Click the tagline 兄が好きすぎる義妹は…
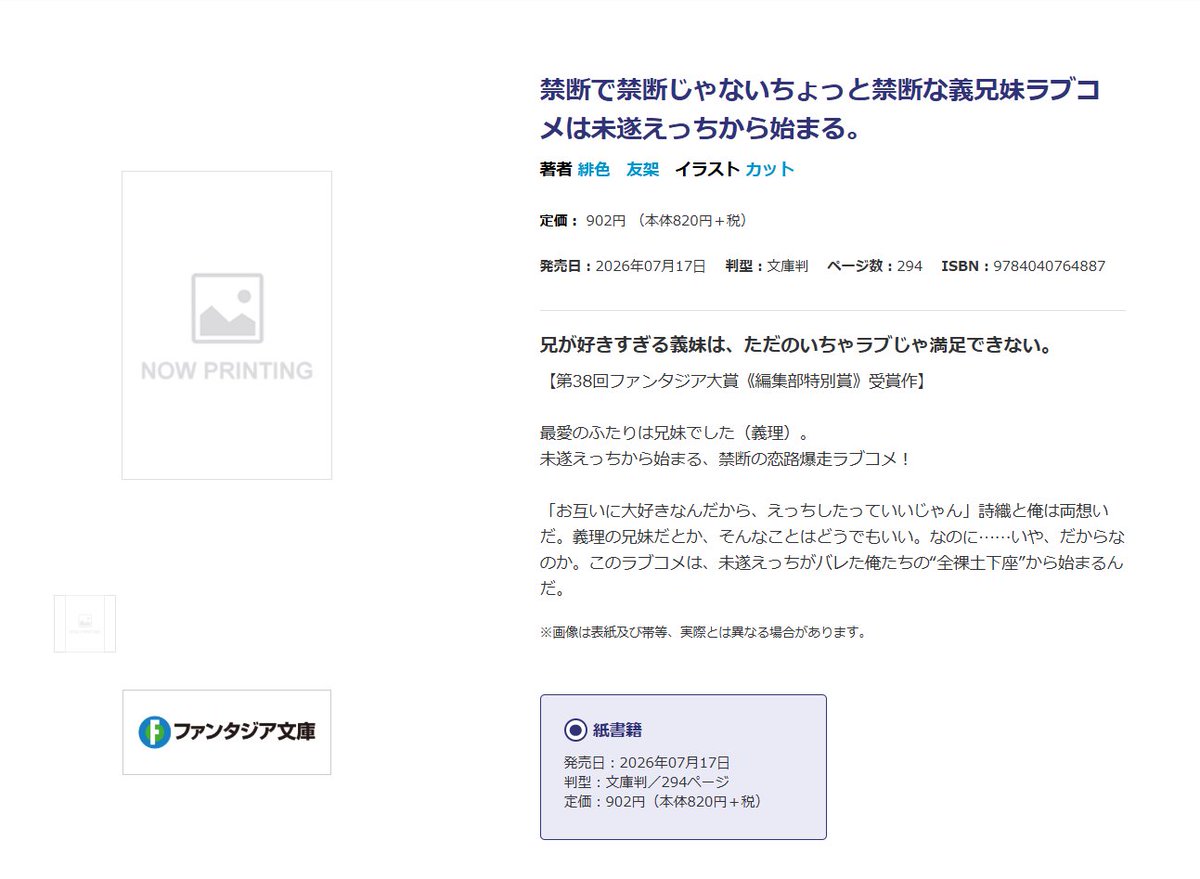 pos(795,346)
